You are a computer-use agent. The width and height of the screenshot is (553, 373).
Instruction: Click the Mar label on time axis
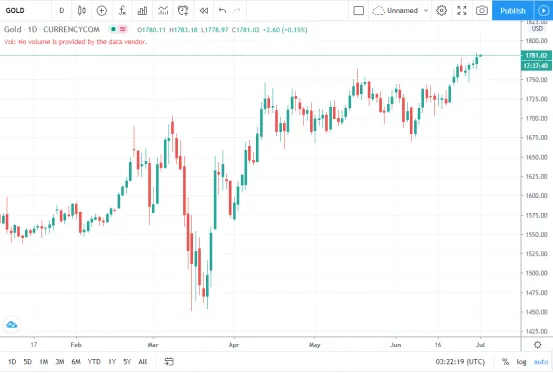pos(153,345)
